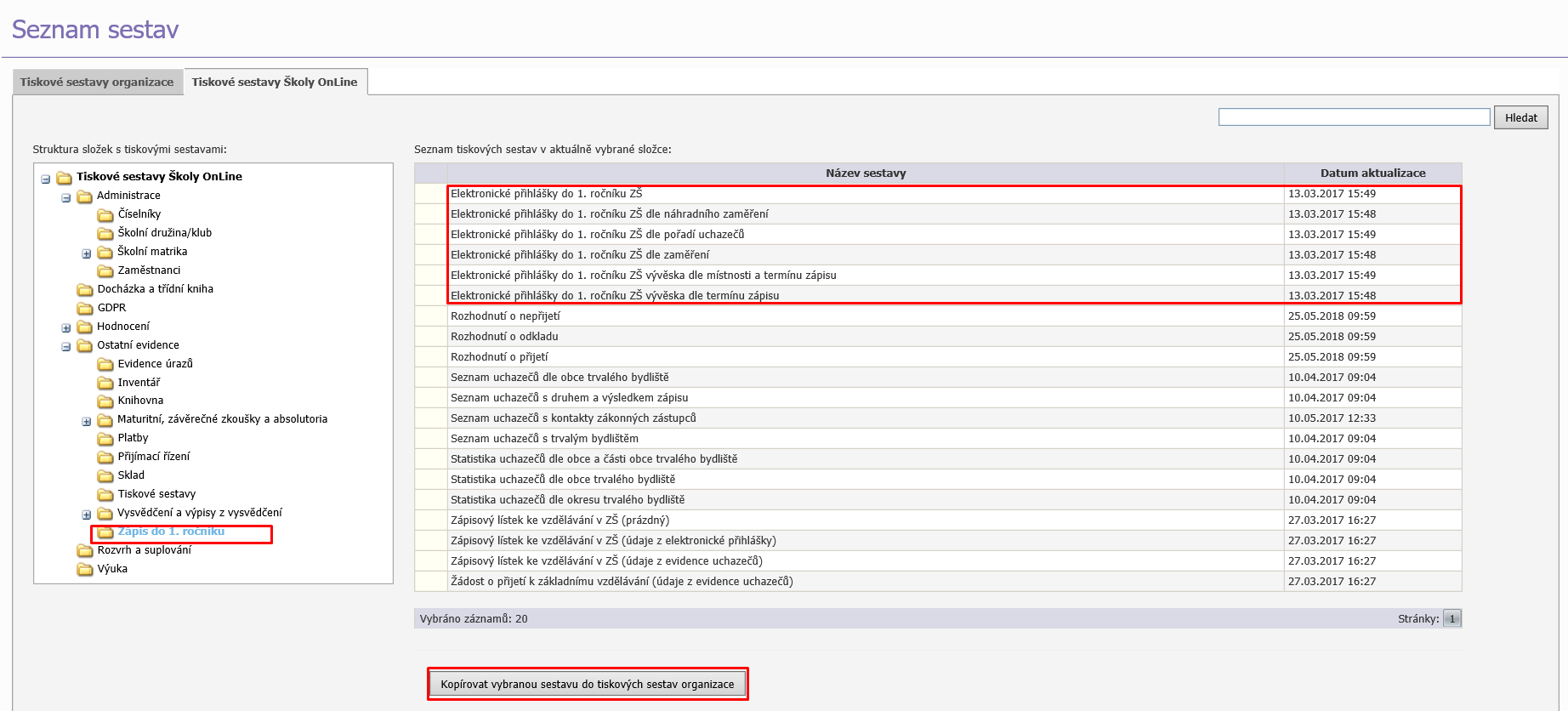Select Seznam uchazečů s trvalým bydlištěm row
The image size is (1568, 711).
pos(938,439)
